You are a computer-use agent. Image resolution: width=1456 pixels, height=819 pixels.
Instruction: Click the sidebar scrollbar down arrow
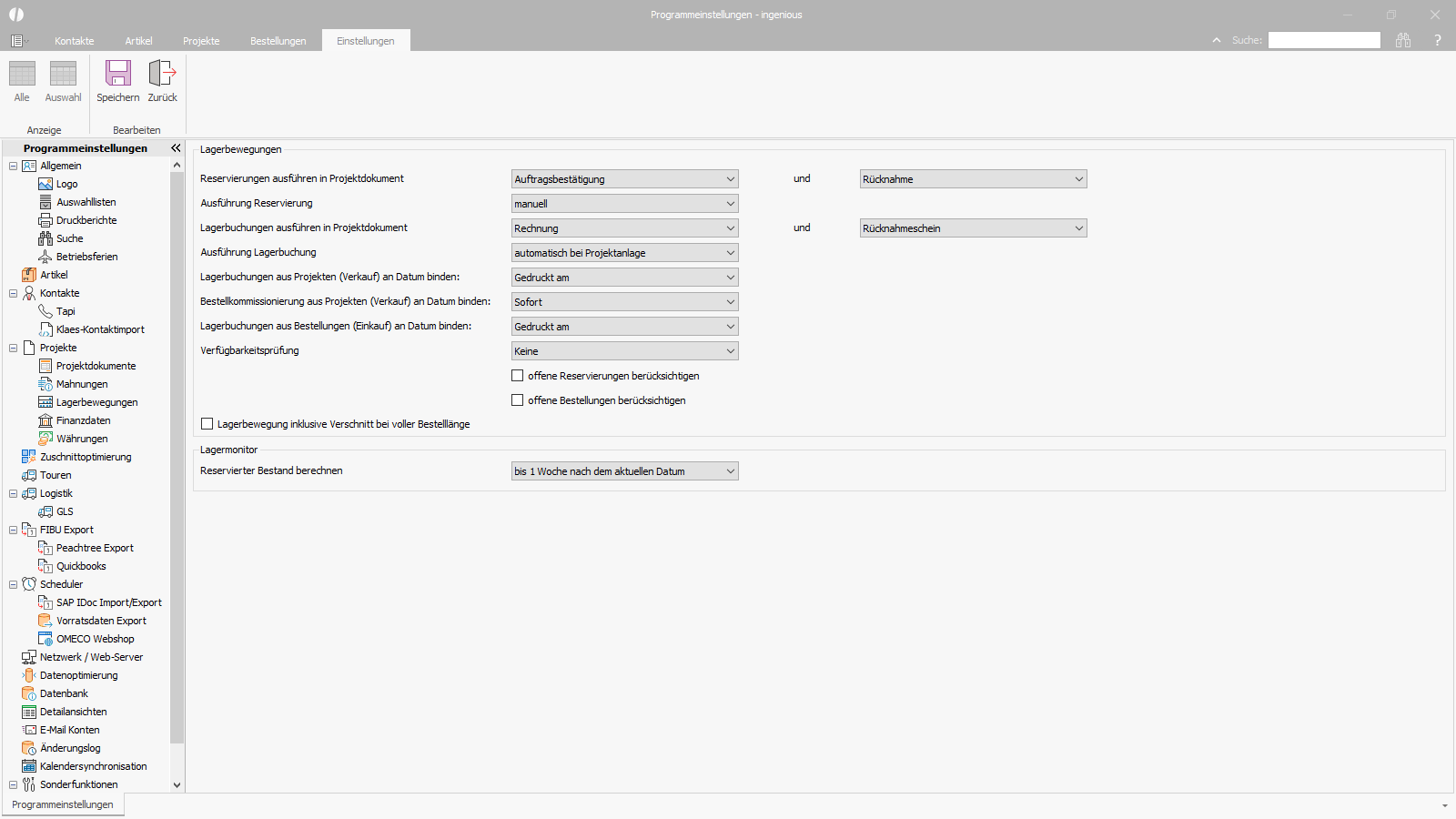(177, 784)
